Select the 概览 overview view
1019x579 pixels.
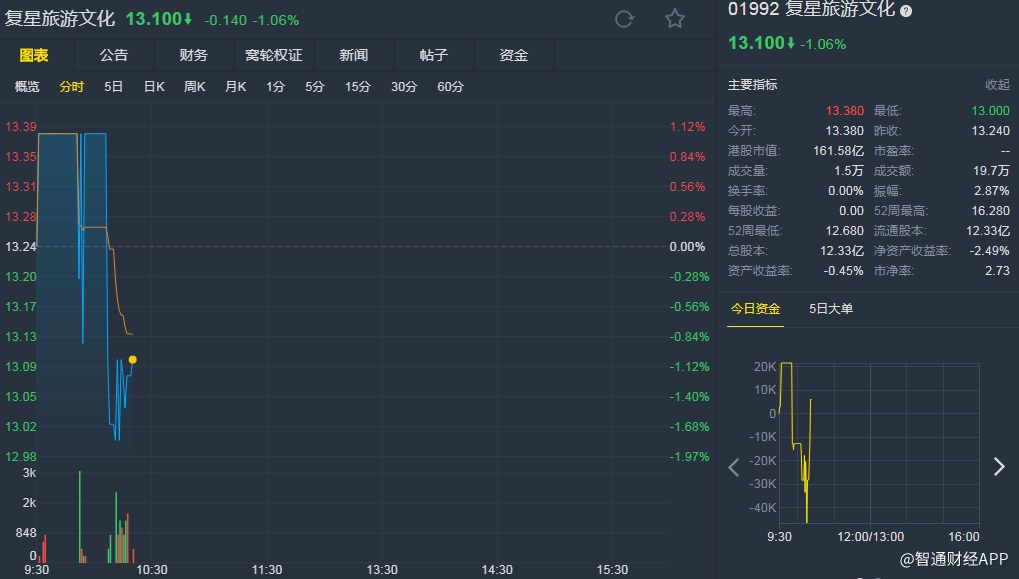[27, 87]
